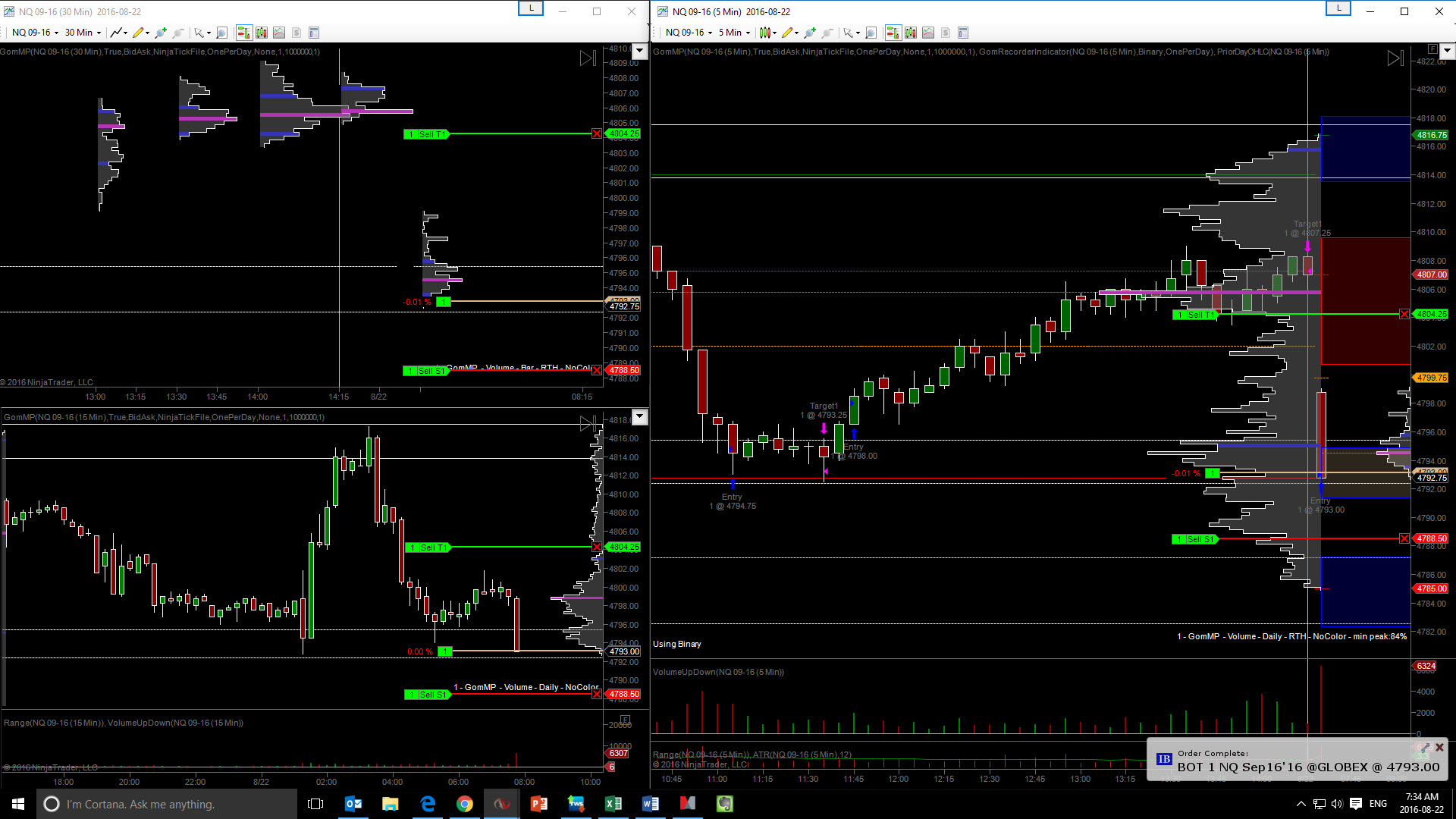This screenshot has height=819, width=1456.
Task: Pin the Order Complete notification
Action: click(1425, 748)
